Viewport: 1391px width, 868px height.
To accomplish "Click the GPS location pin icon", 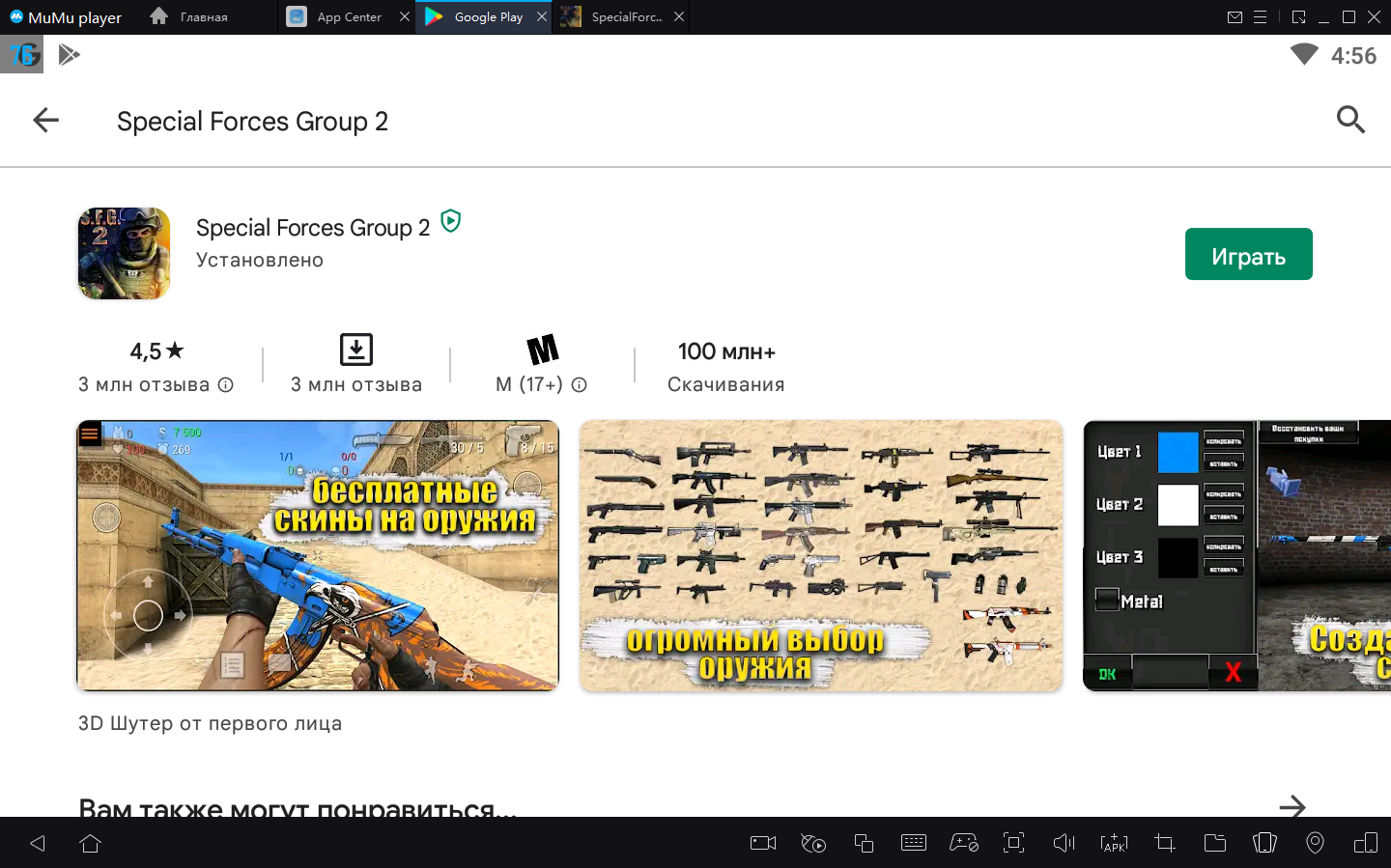I will click(x=1315, y=843).
